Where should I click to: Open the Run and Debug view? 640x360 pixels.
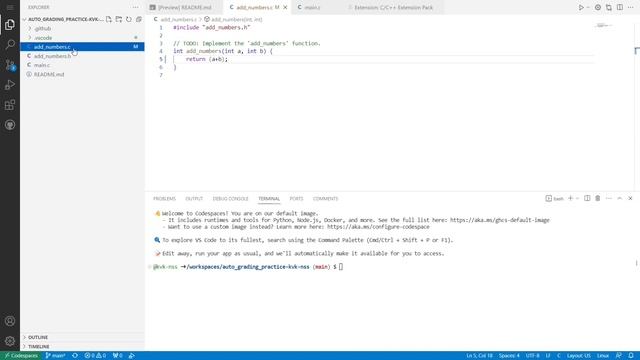click(x=10, y=84)
